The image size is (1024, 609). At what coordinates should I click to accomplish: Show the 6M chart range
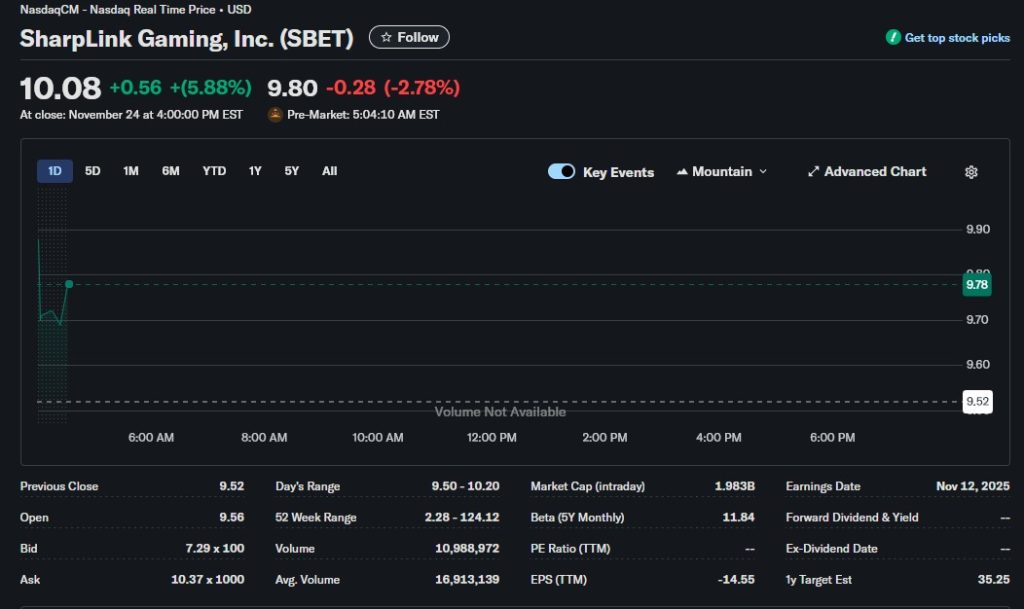[x=171, y=171]
